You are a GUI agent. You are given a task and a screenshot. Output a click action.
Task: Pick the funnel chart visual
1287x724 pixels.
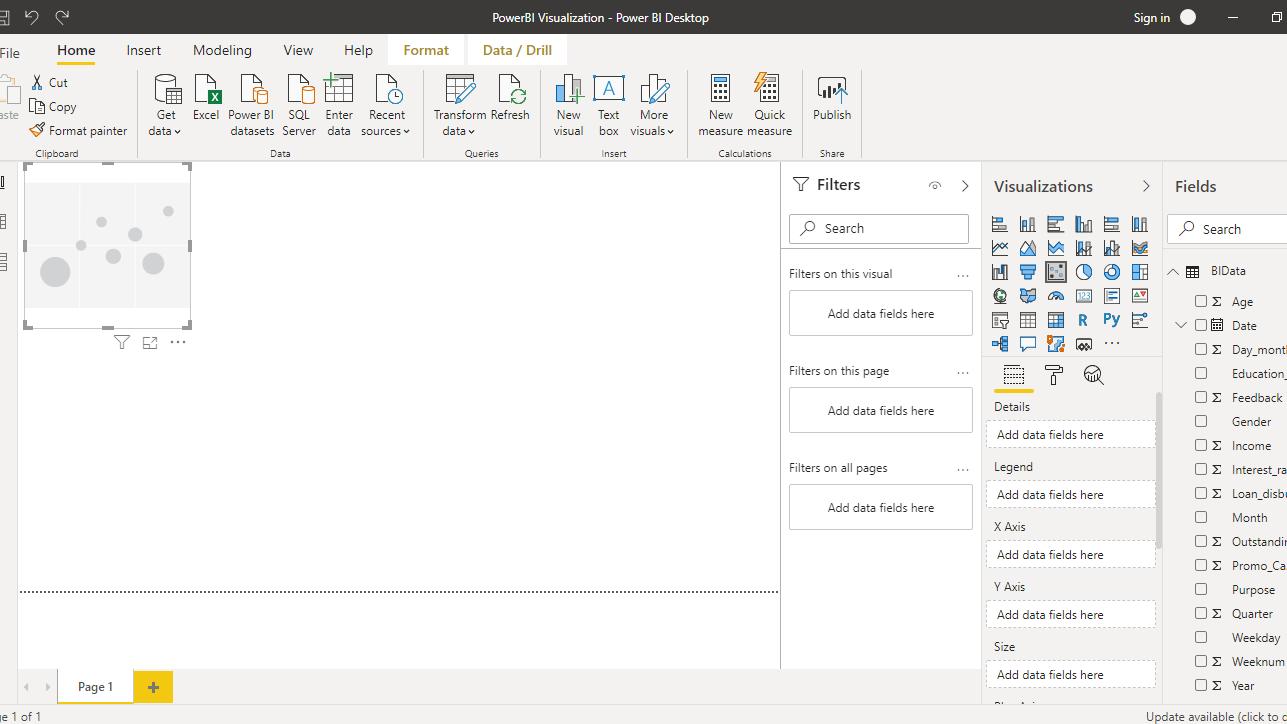coord(1028,272)
